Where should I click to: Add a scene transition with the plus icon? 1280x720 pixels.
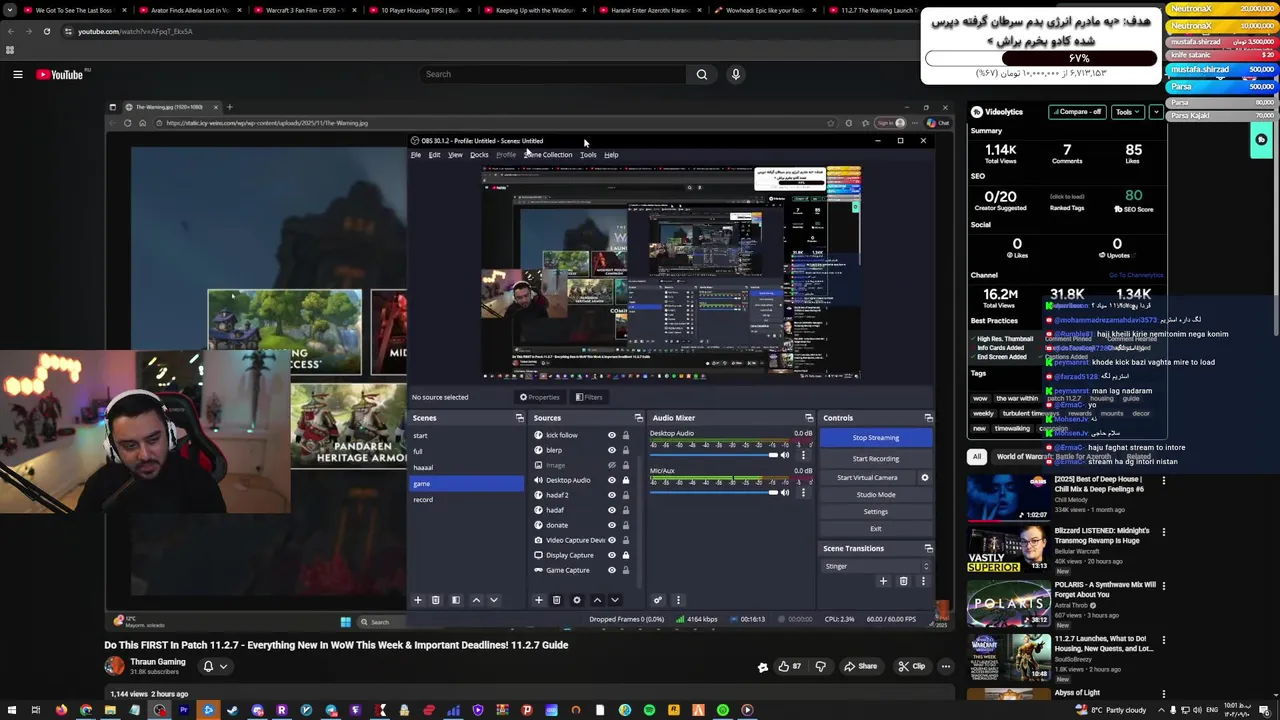pyautogui.click(x=882, y=581)
